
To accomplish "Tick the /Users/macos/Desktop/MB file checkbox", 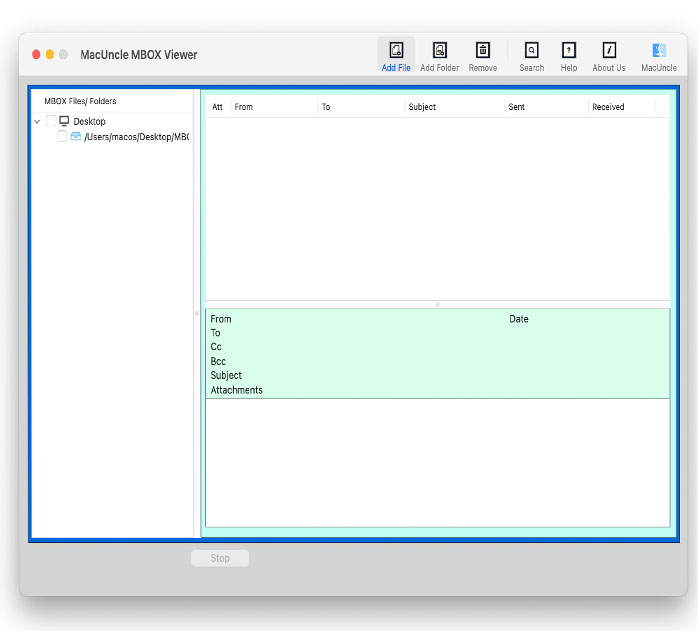I will pyautogui.click(x=62, y=136).
